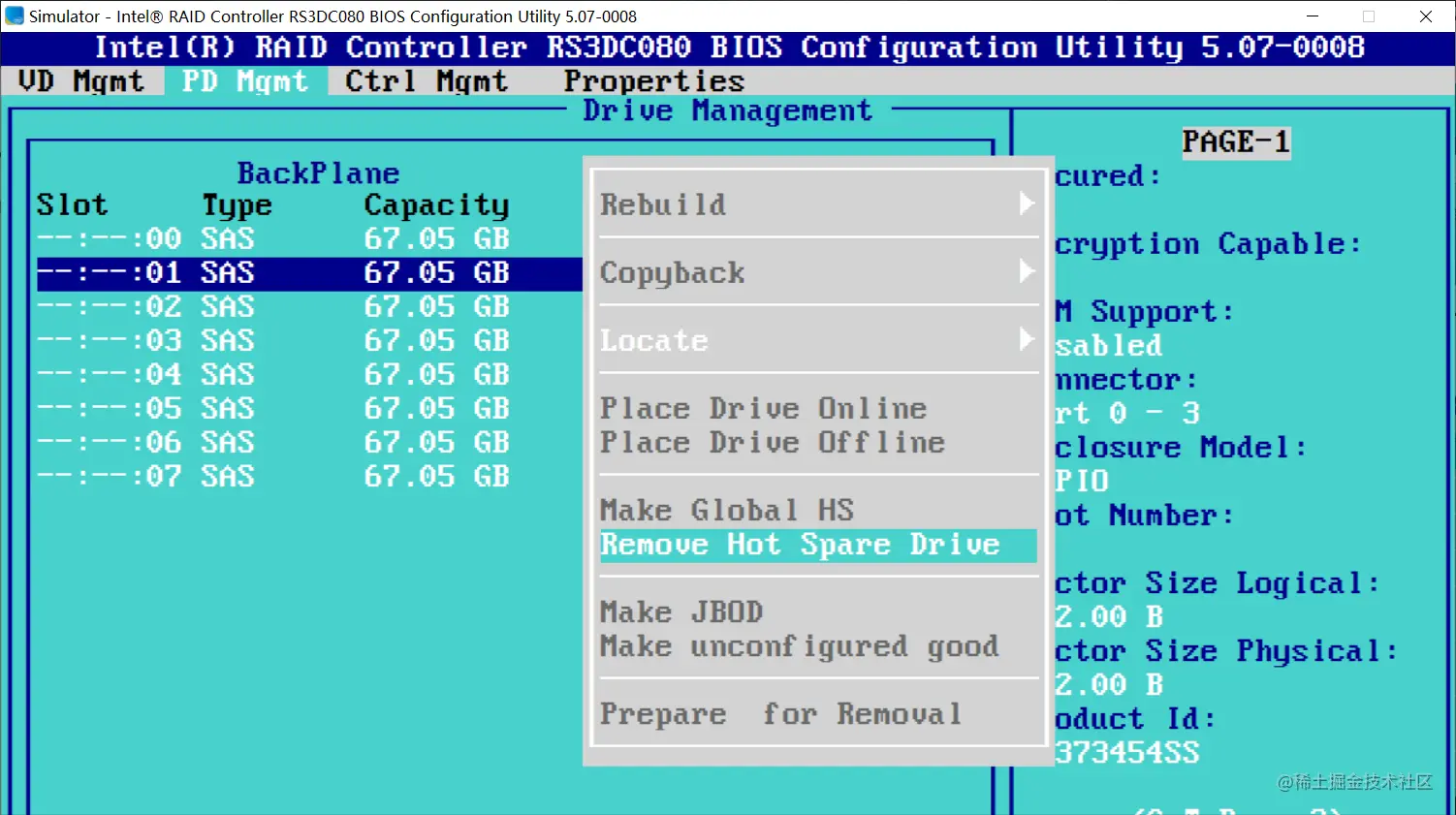Image resolution: width=1456 pixels, height=815 pixels.
Task: Click the PAGE-1 indicator
Action: [1236, 142]
